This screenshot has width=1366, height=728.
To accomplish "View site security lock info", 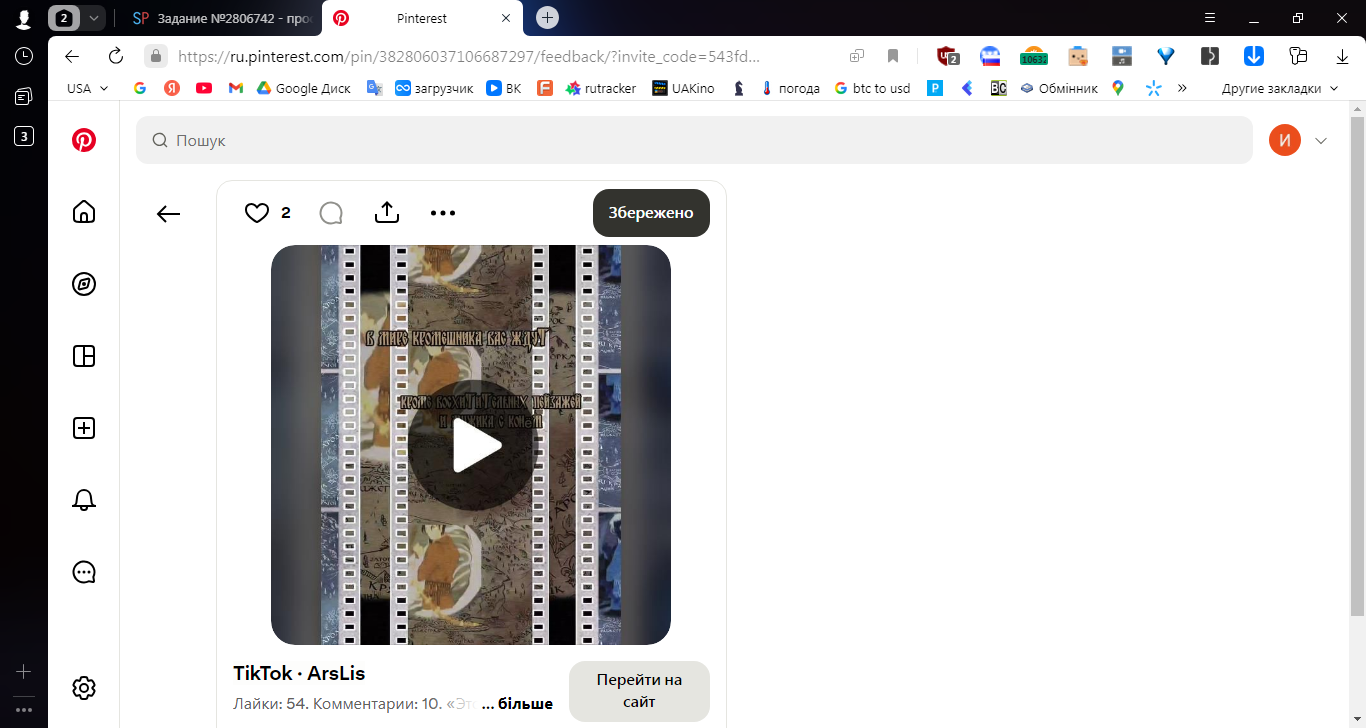I will pos(154,56).
